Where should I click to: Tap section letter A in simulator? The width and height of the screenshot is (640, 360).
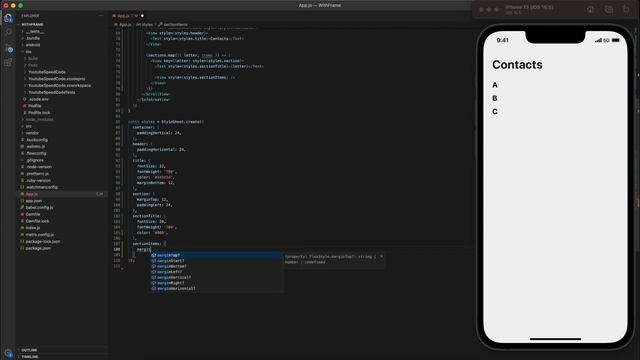tap(495, 85)
